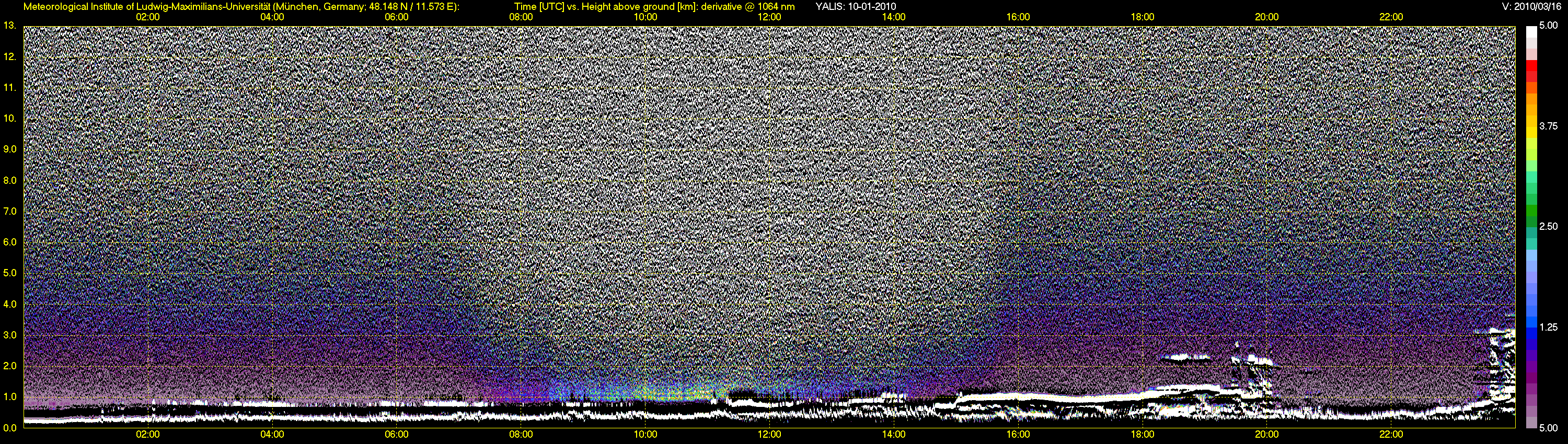Image resolution: width=1568 pixels, height=444 pixels.
Task: Click the '5.0' height axis label
Action: (9, 273)
